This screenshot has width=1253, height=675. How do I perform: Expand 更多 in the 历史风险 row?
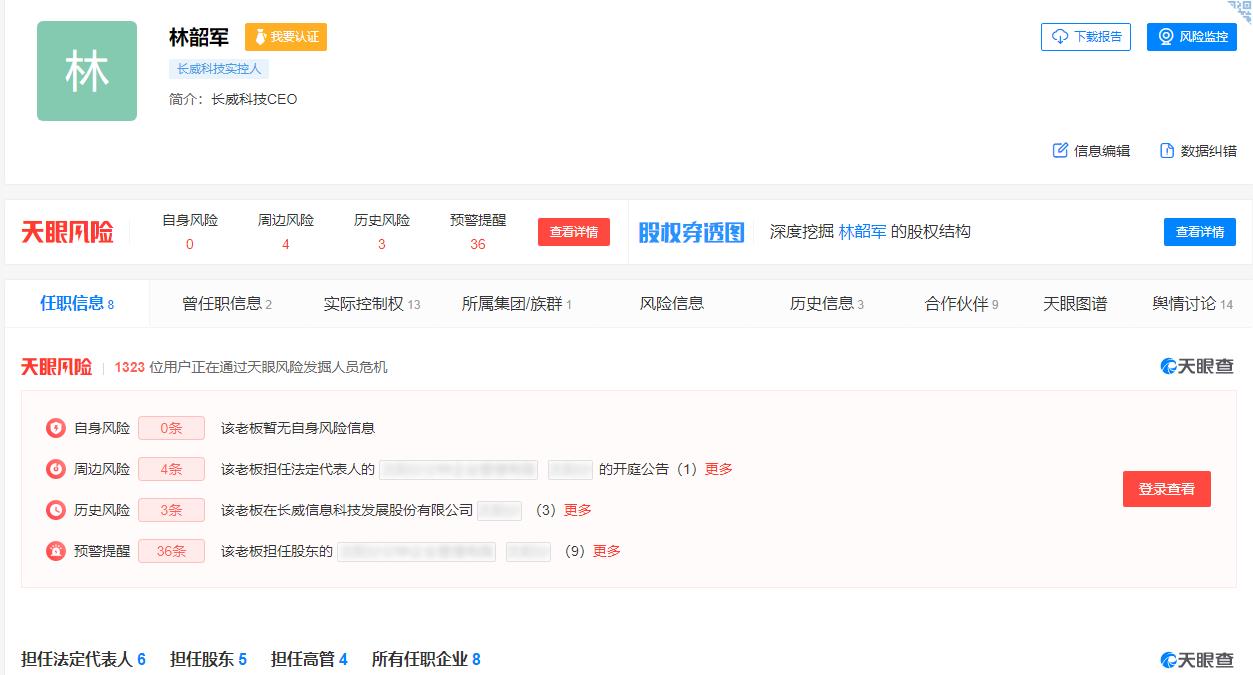click(x=578, y=510)
